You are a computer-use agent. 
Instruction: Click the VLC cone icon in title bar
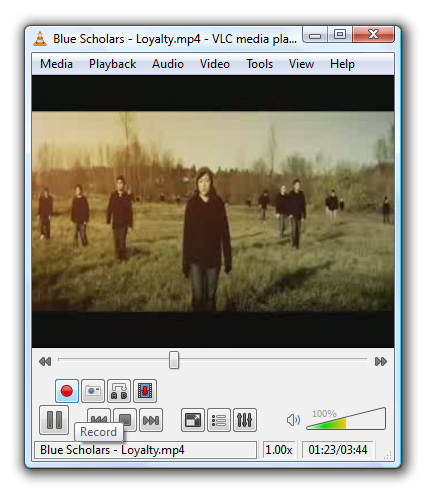[x=40, y=39]
